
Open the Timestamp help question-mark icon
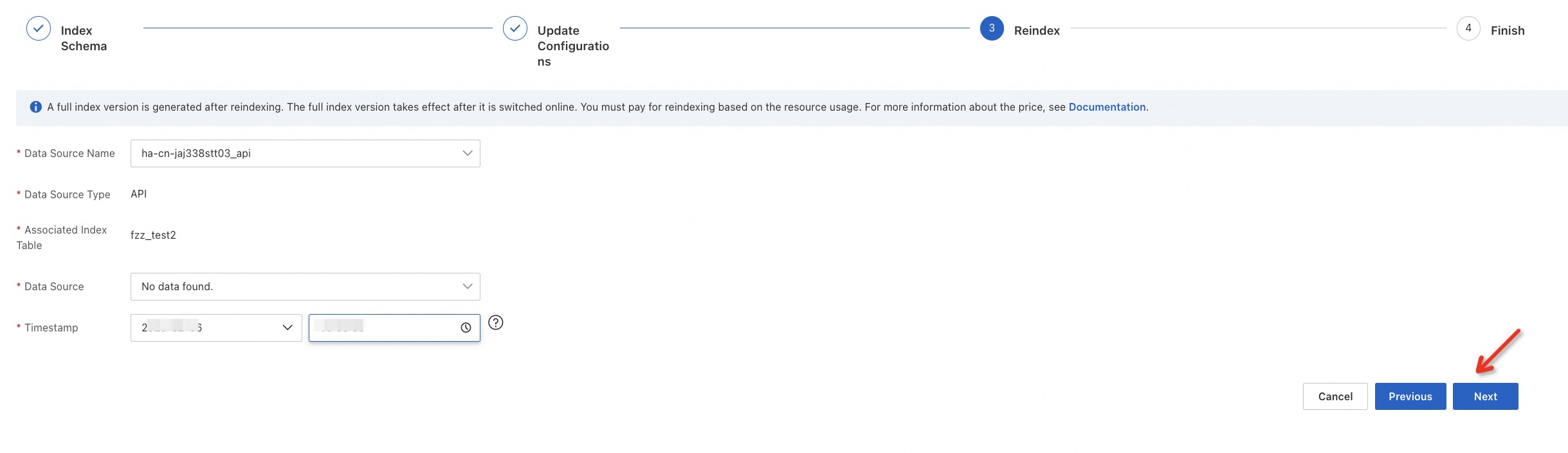coord(496,322)
